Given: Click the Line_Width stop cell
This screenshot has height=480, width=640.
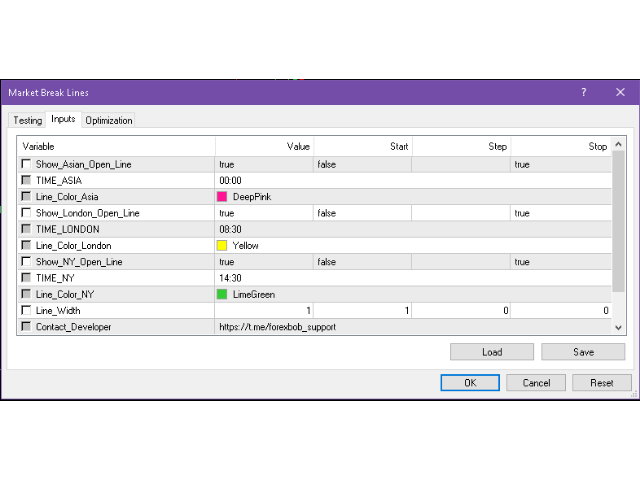Looking at the screenshot, I should click(x=561, y=311).
